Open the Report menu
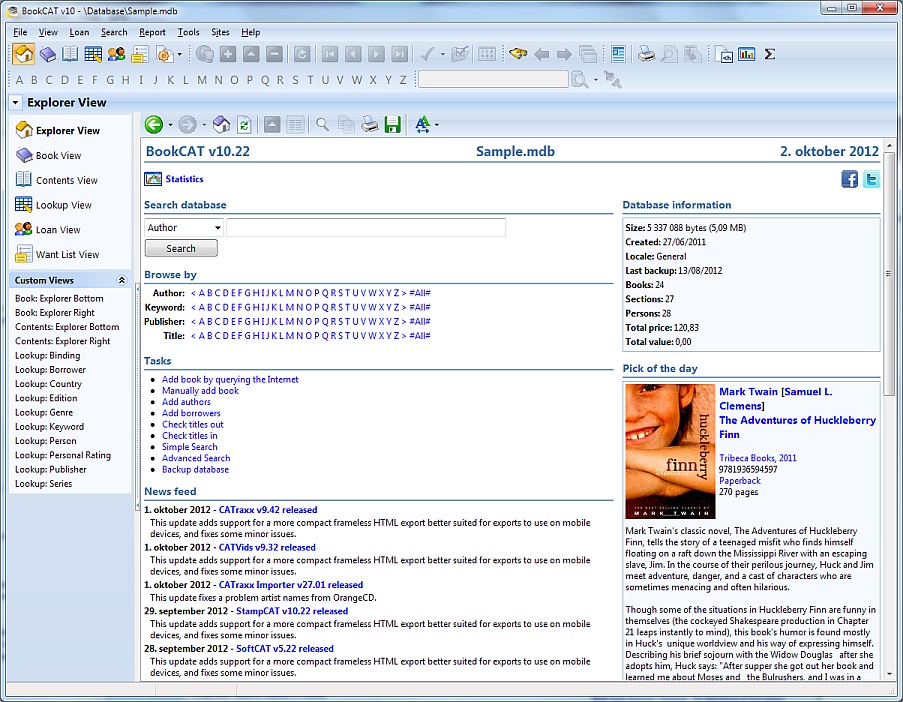 coord(152,32)
